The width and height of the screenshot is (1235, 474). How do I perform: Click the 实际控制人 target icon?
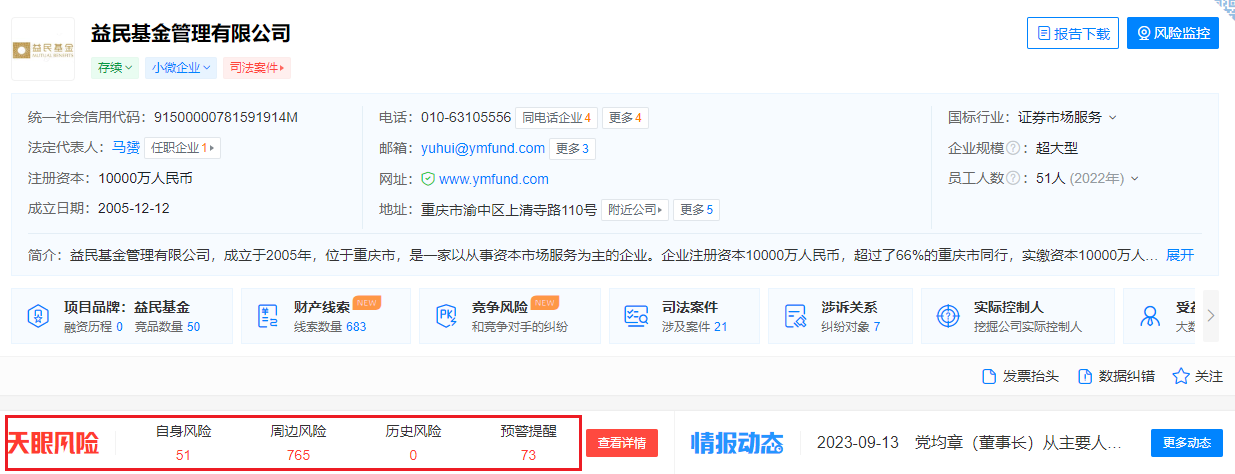click(947, 316)
